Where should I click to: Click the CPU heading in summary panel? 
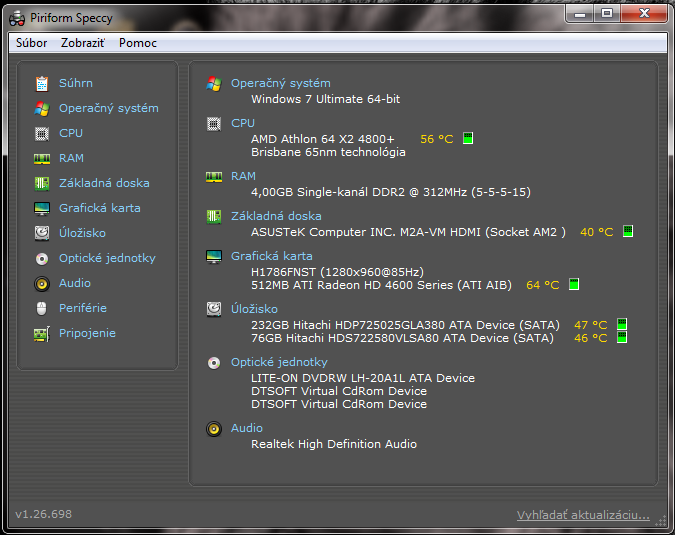click(243, 123)
